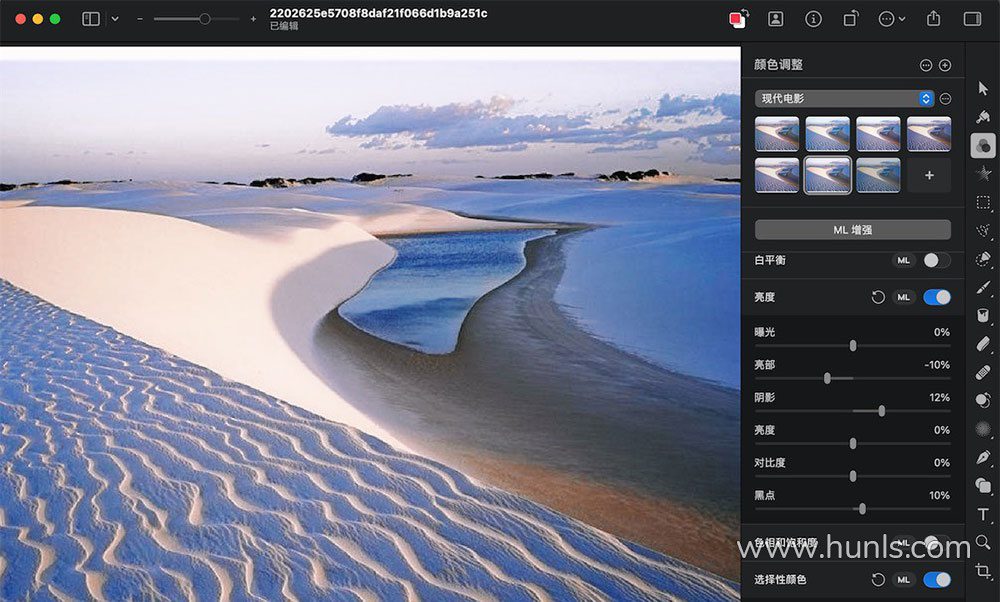
Task: Click the zoom in plus button
Action: tap(253, 19)
